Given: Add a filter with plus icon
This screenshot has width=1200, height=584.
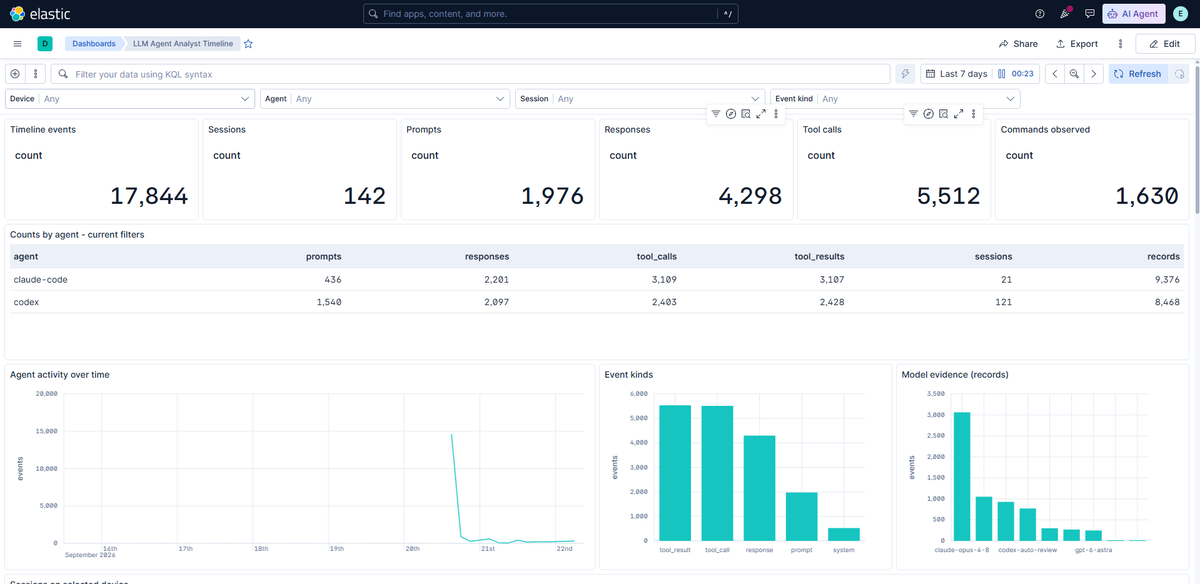Looking at the screenshot, I should tap(15, 74).
